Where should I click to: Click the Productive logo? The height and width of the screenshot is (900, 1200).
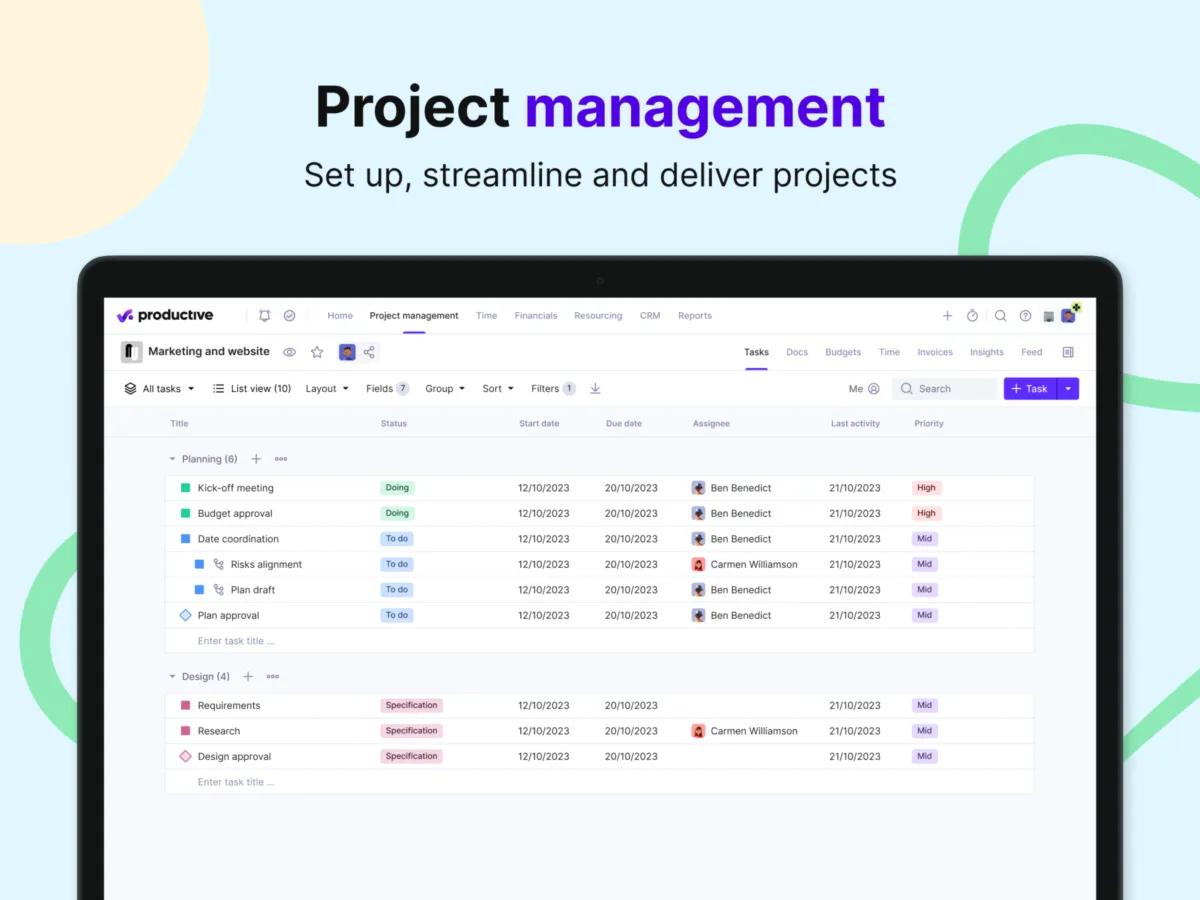pos(165,315)
